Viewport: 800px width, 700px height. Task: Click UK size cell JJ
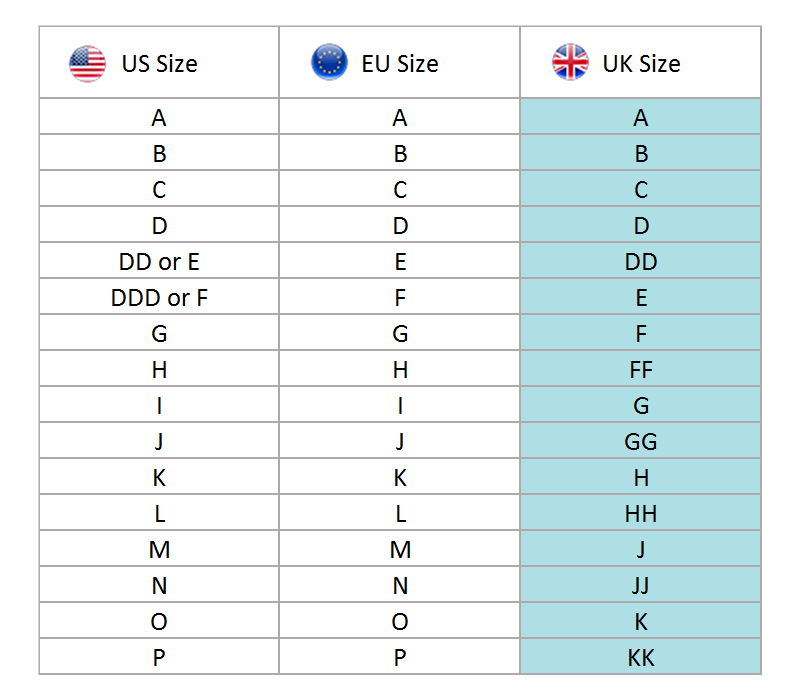pyautogui.click(x=641, y=586)
